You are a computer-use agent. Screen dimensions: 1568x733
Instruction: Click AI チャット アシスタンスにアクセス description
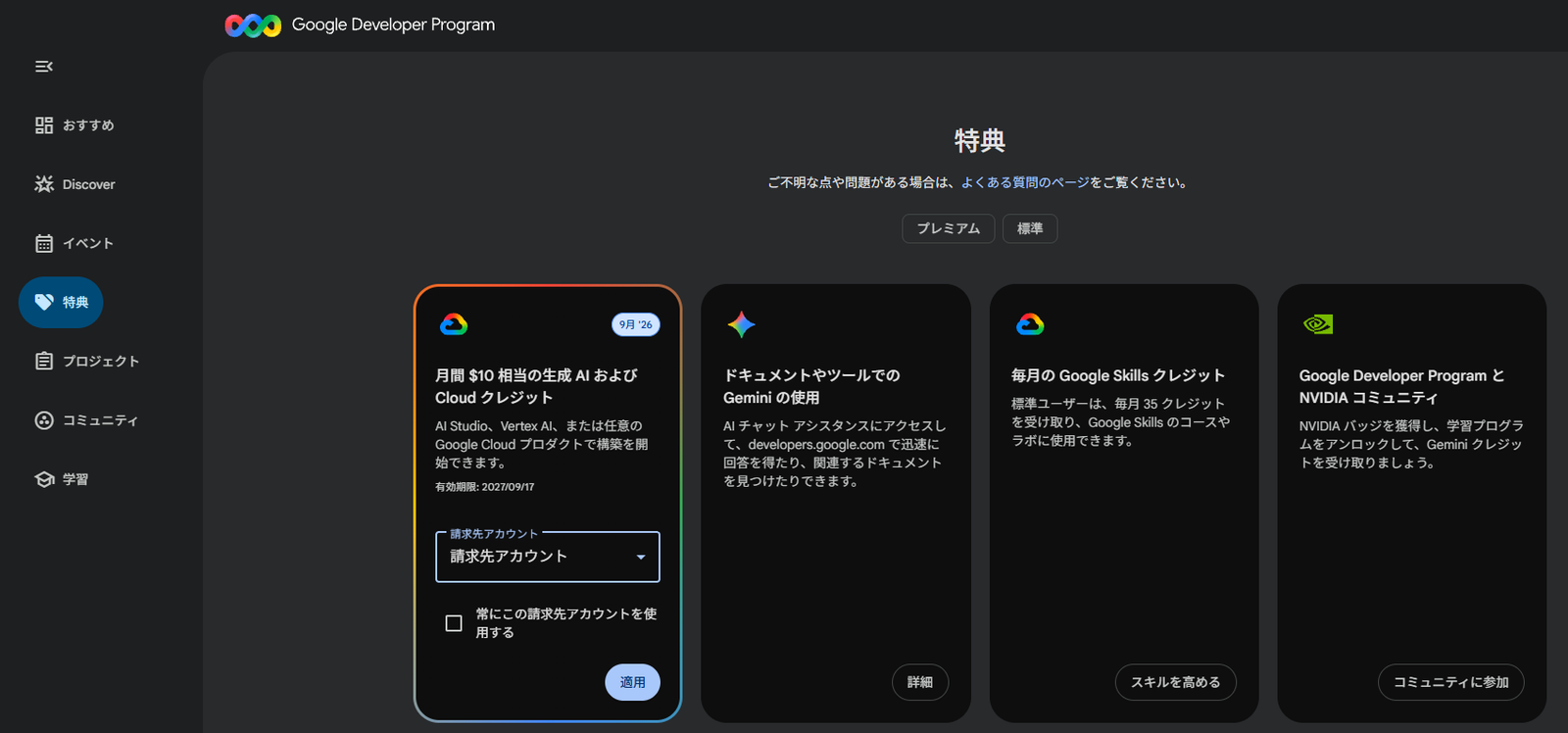tap(835, 454)
